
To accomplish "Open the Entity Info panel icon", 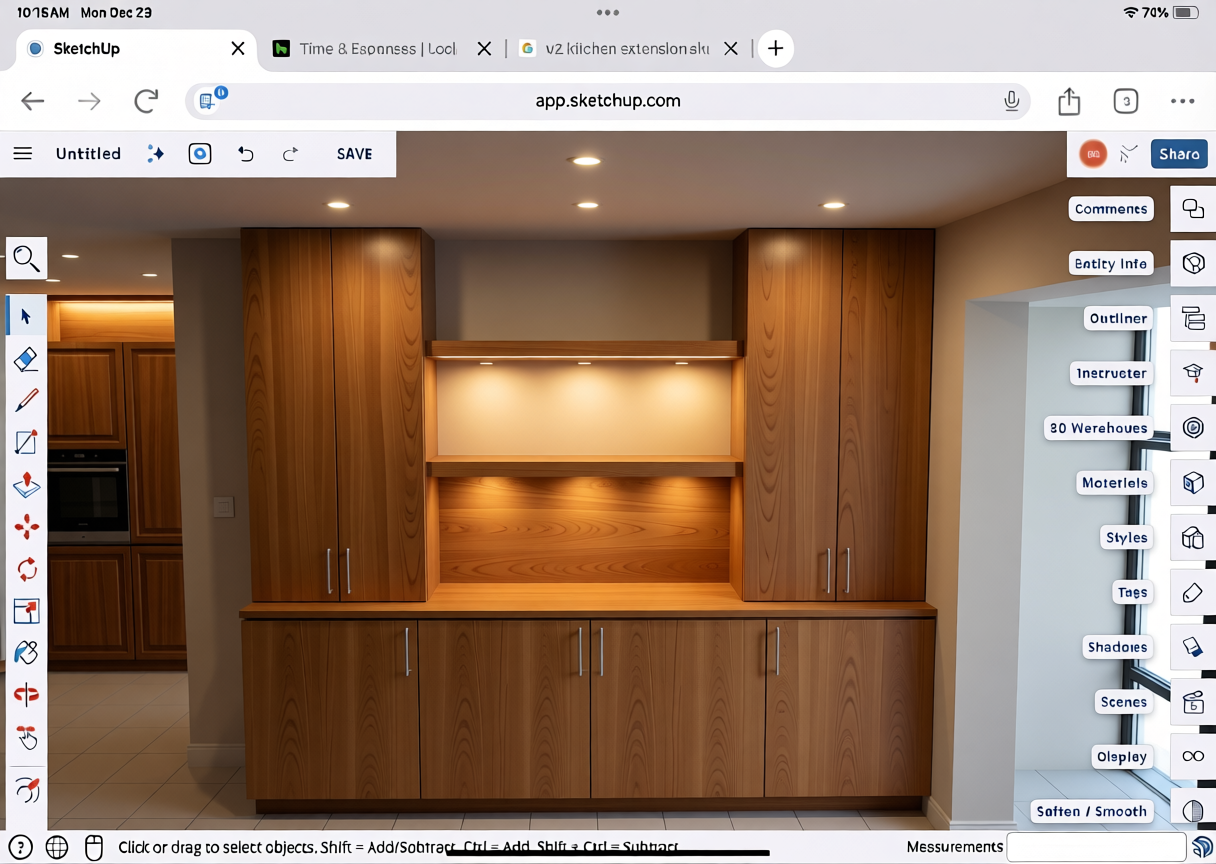I will tap(1193, 263).
